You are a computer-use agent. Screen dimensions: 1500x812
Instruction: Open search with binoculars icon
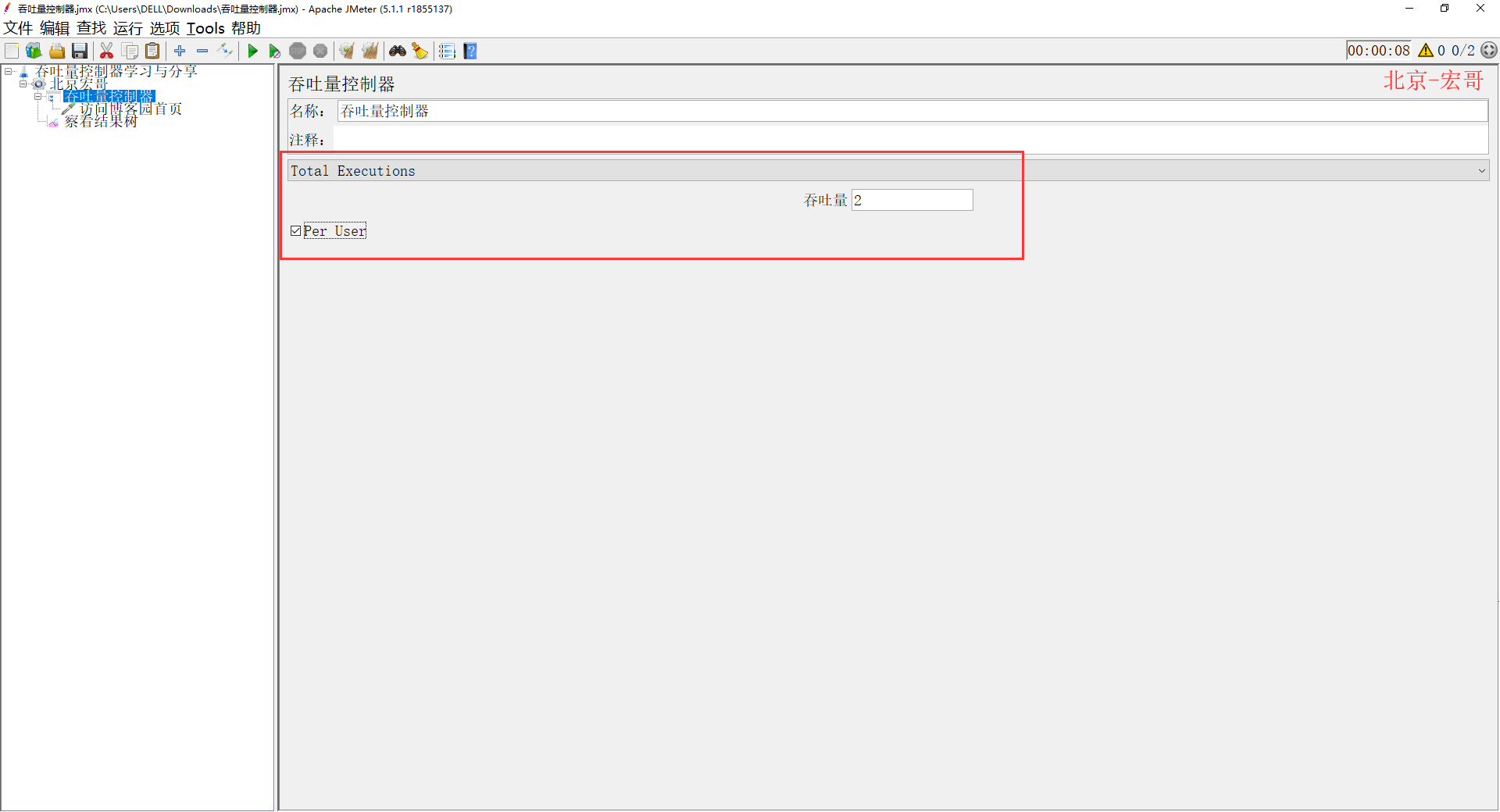(x=398, y=51)
